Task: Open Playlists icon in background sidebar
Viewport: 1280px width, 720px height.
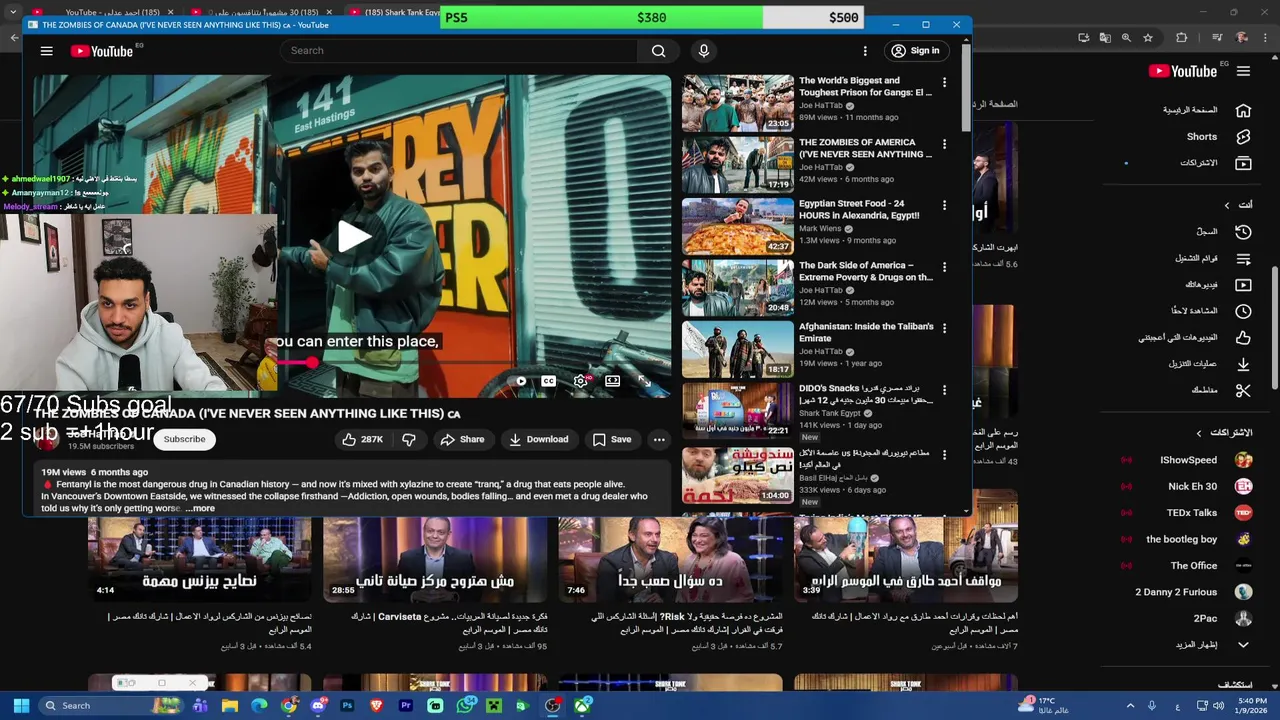Action: click(1243, 258)
